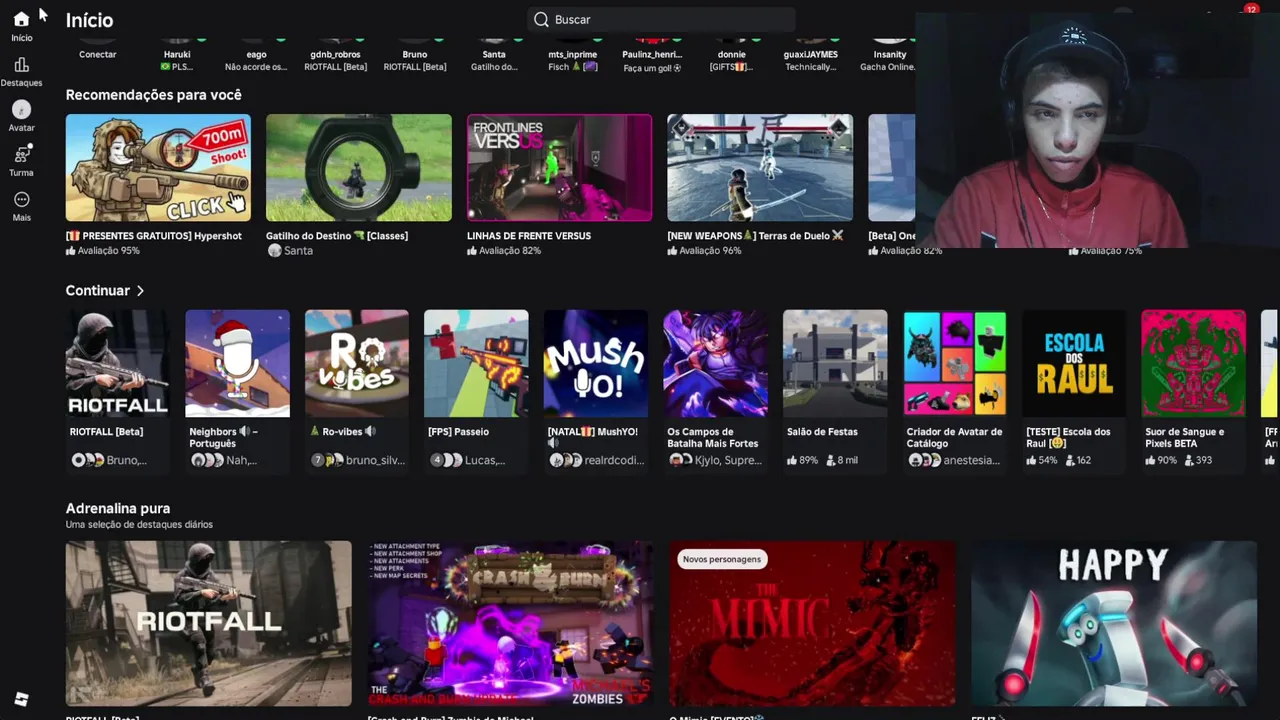Click the Buscar search field
Screen dimensions: 1280x720
tap(661, 19)
